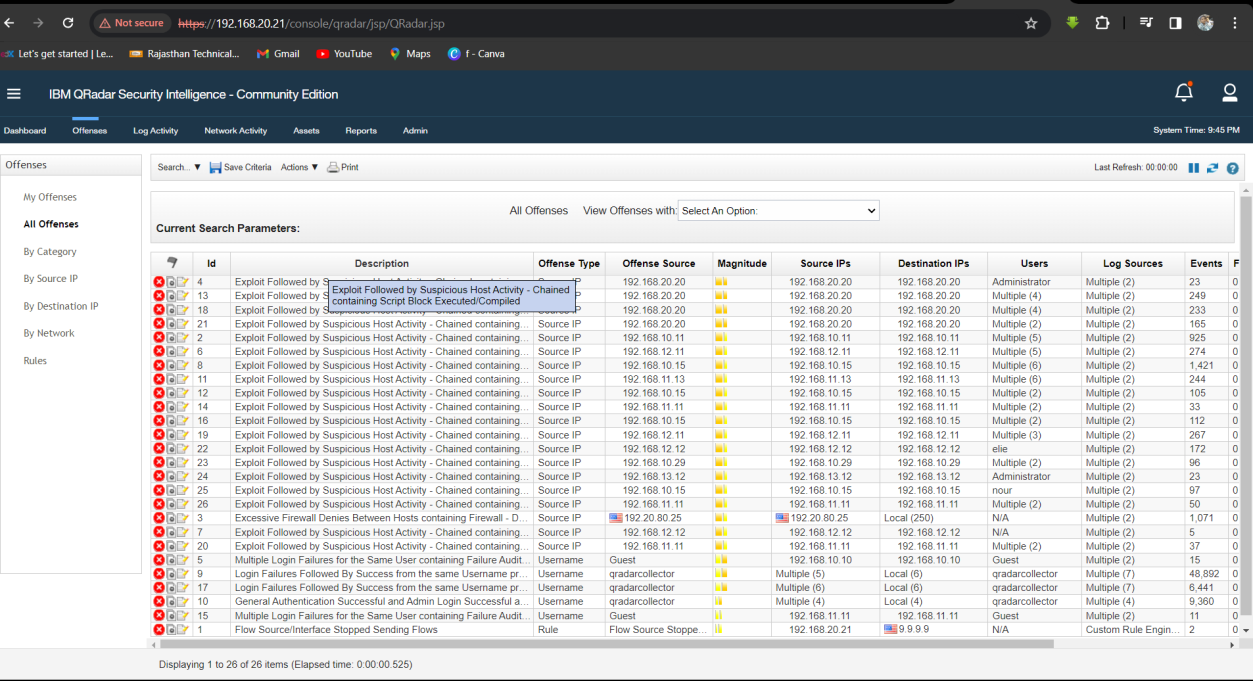Image resolution: width=1253 pixels, height=681 pixels.
Task: Click the help question mark icon
Action: click(1232, 168)
